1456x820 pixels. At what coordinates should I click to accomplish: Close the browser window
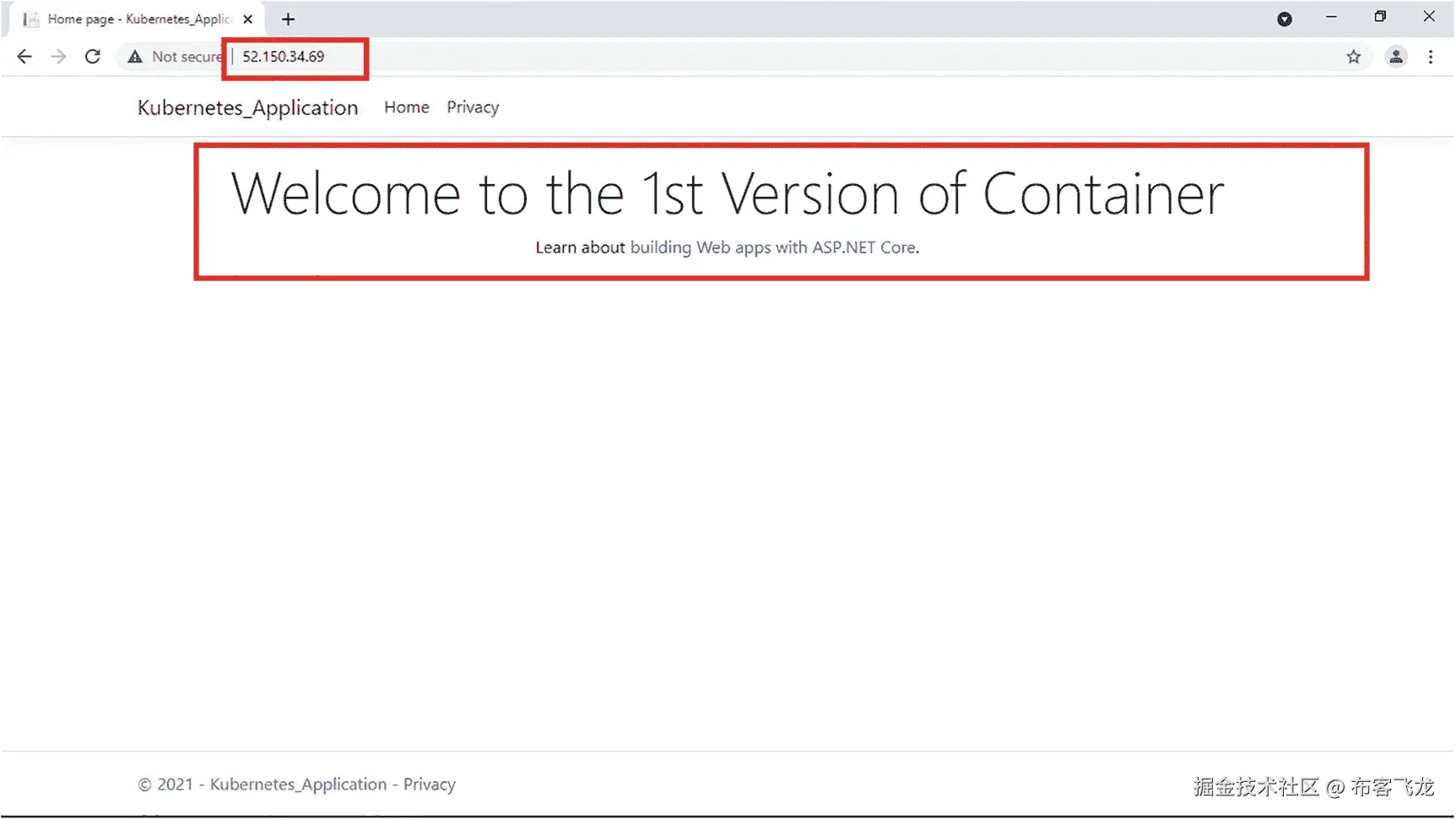1429,17
